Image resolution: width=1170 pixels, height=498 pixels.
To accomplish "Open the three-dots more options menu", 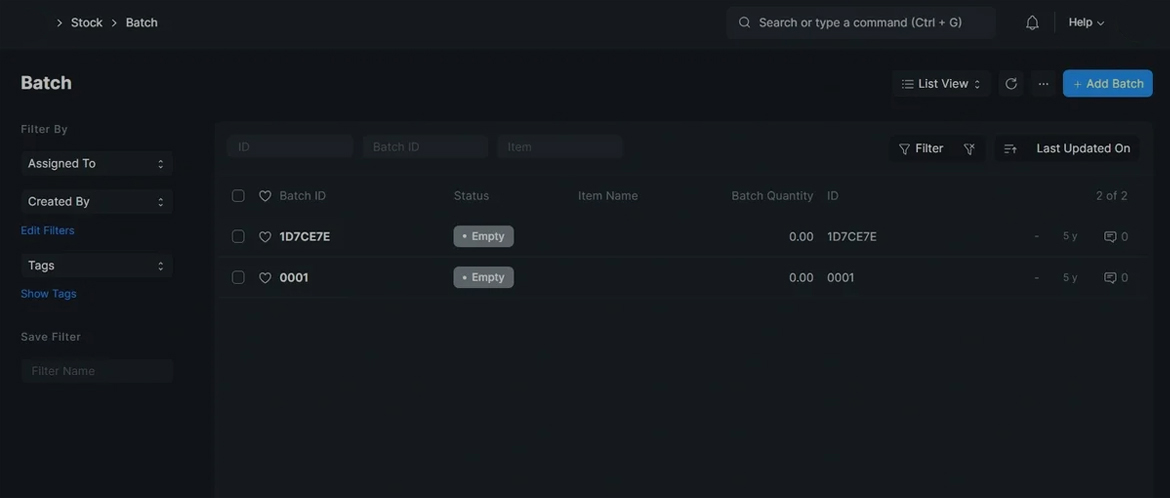I will click(x=1043, y=84).
